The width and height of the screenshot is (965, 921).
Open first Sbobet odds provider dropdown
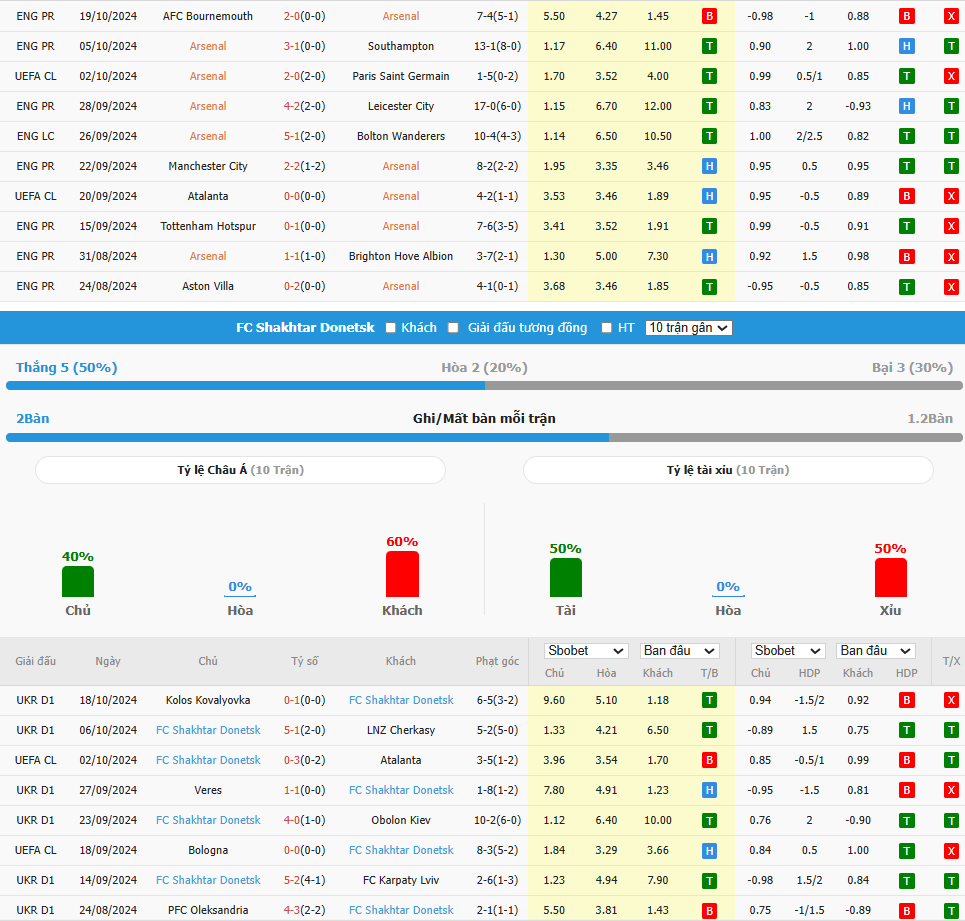(586, 651)
